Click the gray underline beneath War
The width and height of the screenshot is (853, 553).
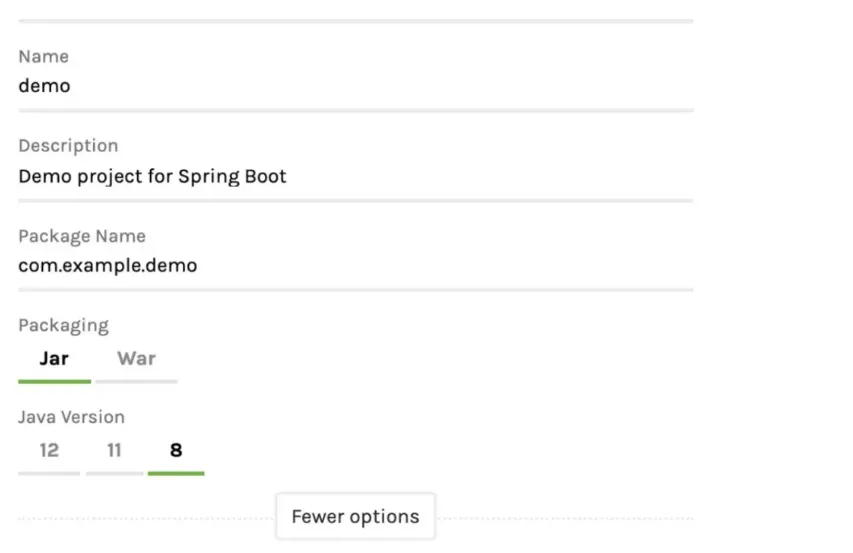coord(136,381)
